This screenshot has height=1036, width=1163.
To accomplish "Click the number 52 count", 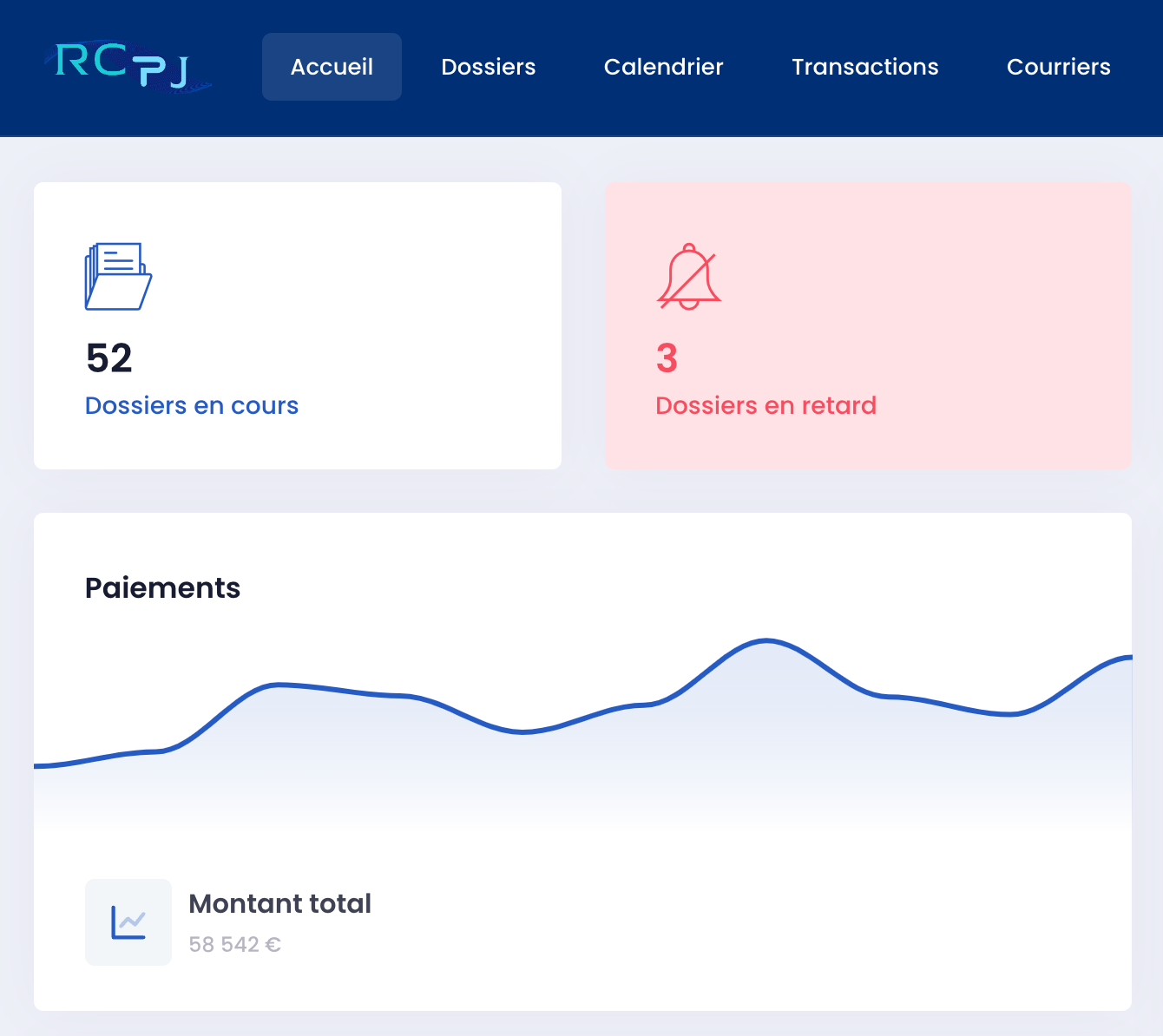I will point(109,358).
